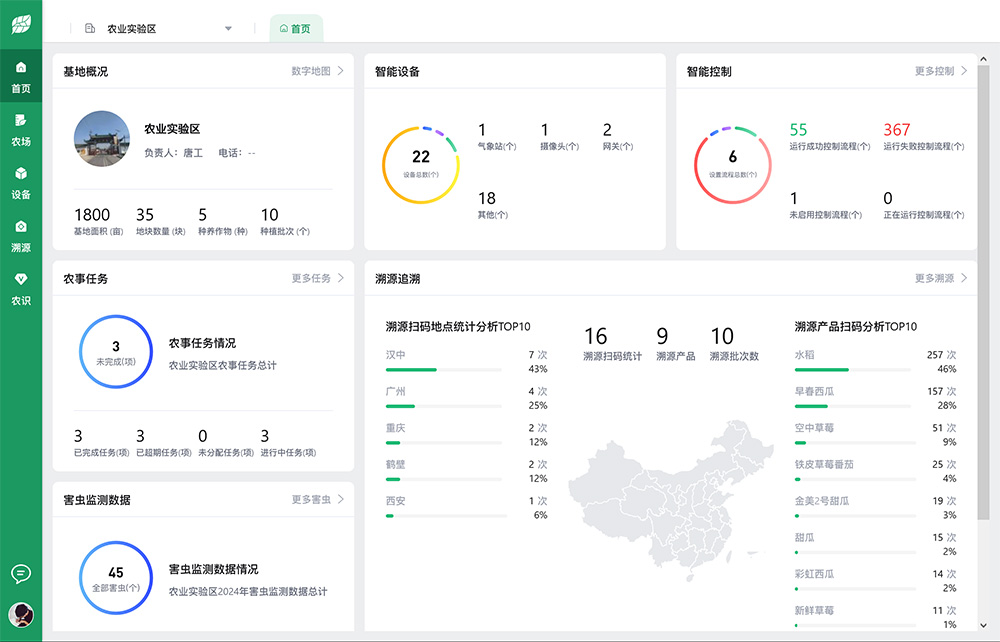
Task: Go to 农场 farm in sidebar
Action: 21,129
